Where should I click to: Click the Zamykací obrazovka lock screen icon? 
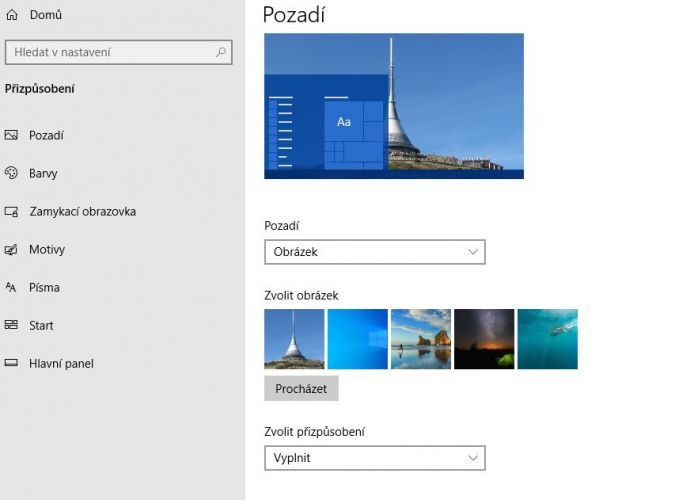tap(11, 211)
